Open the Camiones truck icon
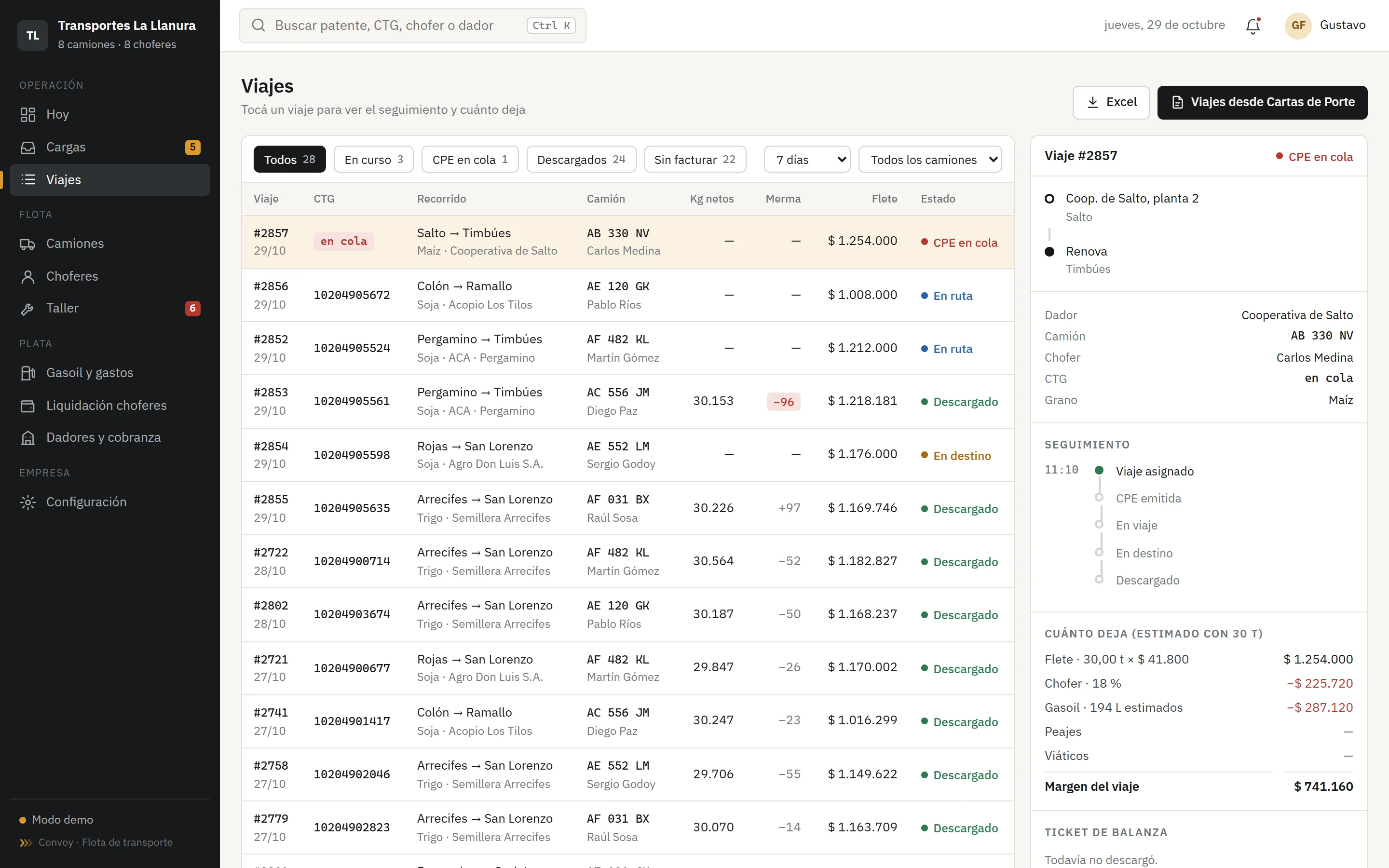 tap(27, 244)
